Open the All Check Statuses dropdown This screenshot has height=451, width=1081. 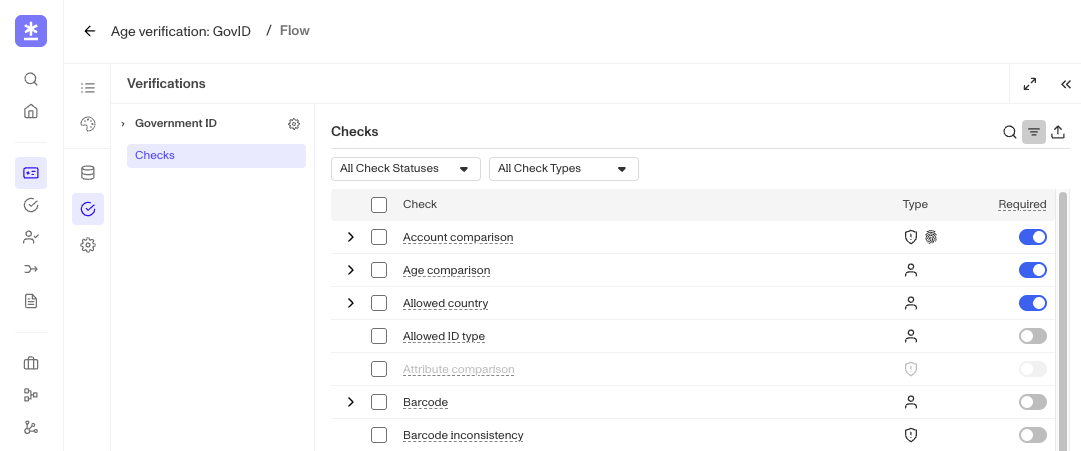(405, 169)
